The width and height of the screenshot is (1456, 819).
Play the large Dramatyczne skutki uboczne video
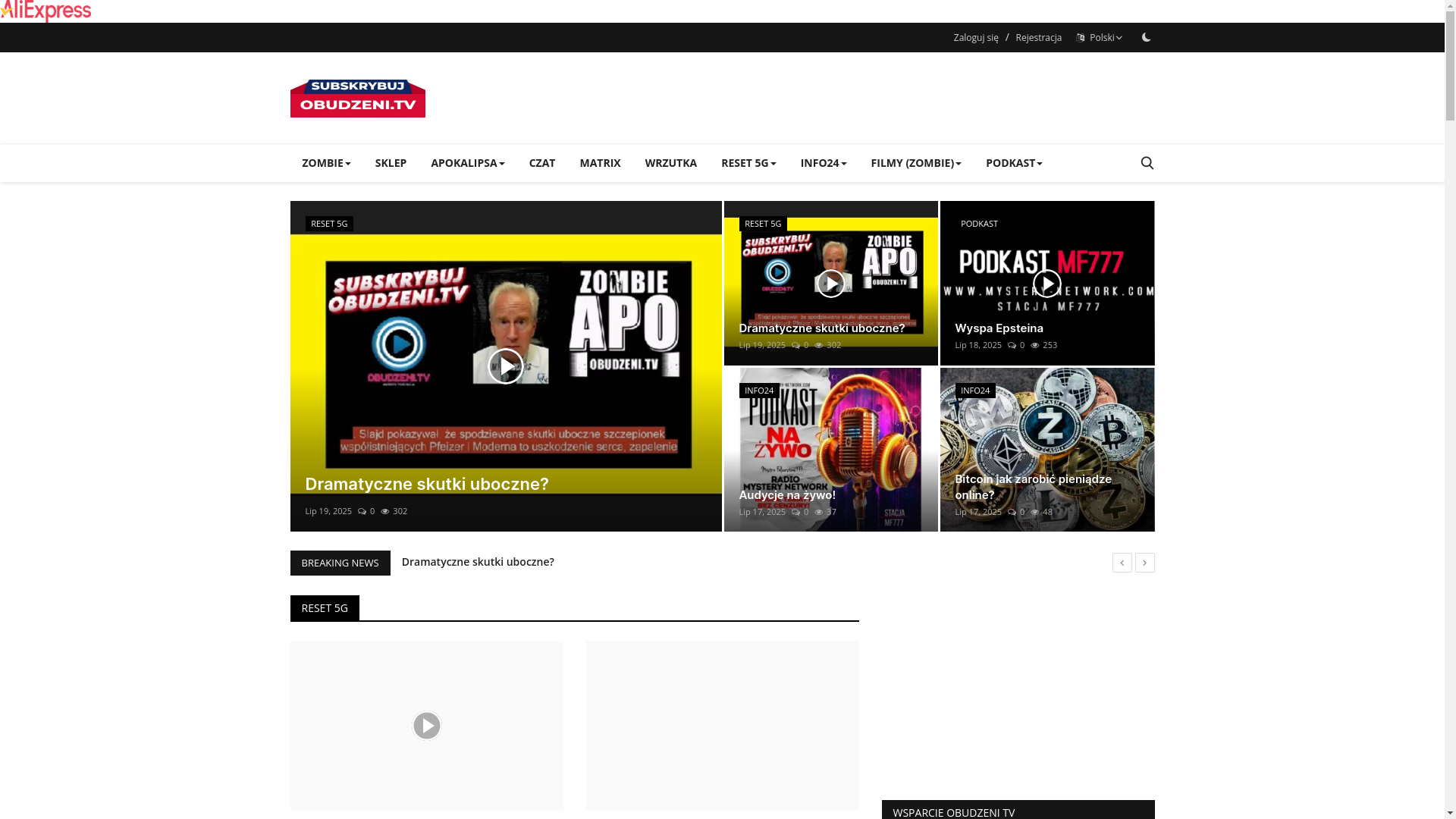(506, 366)
